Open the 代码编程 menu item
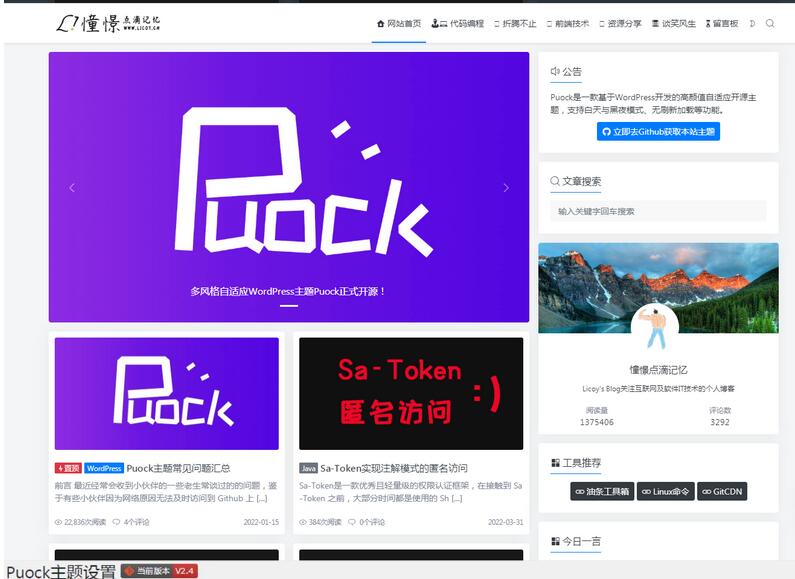 (x=458, y=23)
